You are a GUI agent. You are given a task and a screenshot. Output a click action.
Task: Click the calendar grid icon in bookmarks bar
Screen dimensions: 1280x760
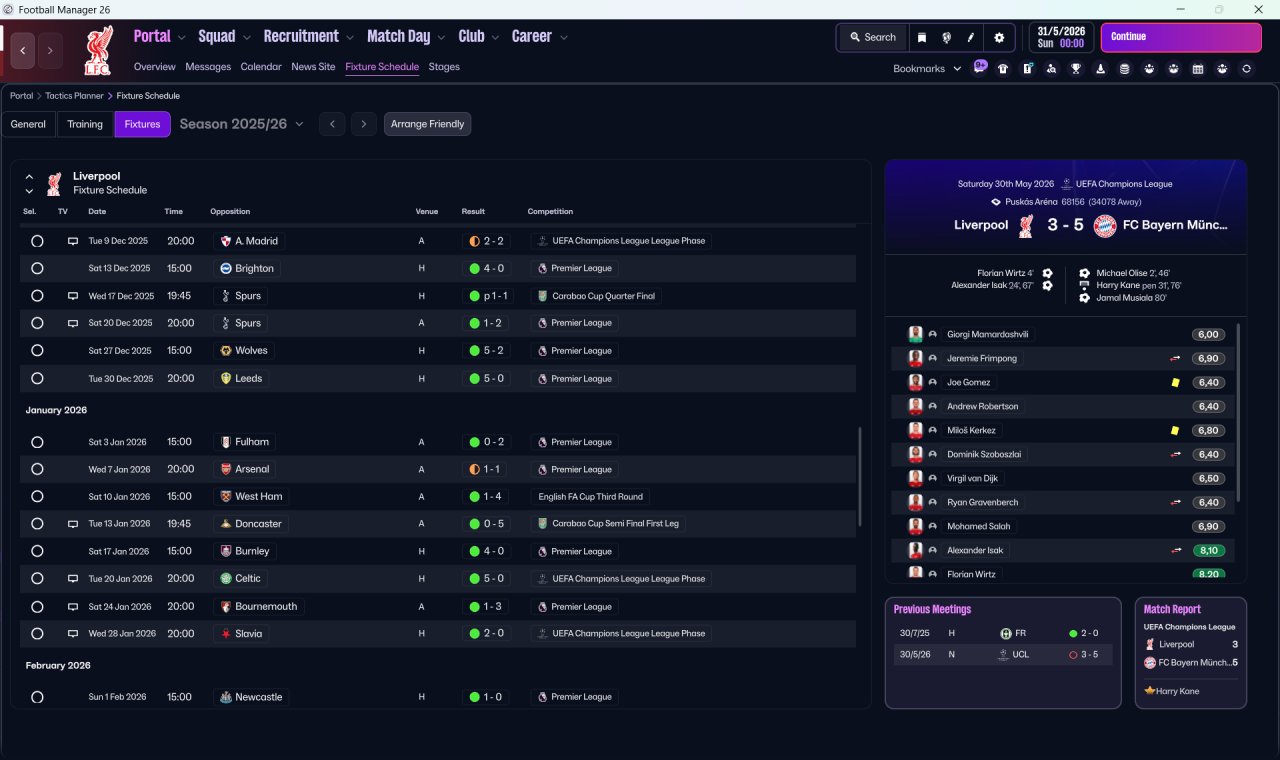(1198, 69)
